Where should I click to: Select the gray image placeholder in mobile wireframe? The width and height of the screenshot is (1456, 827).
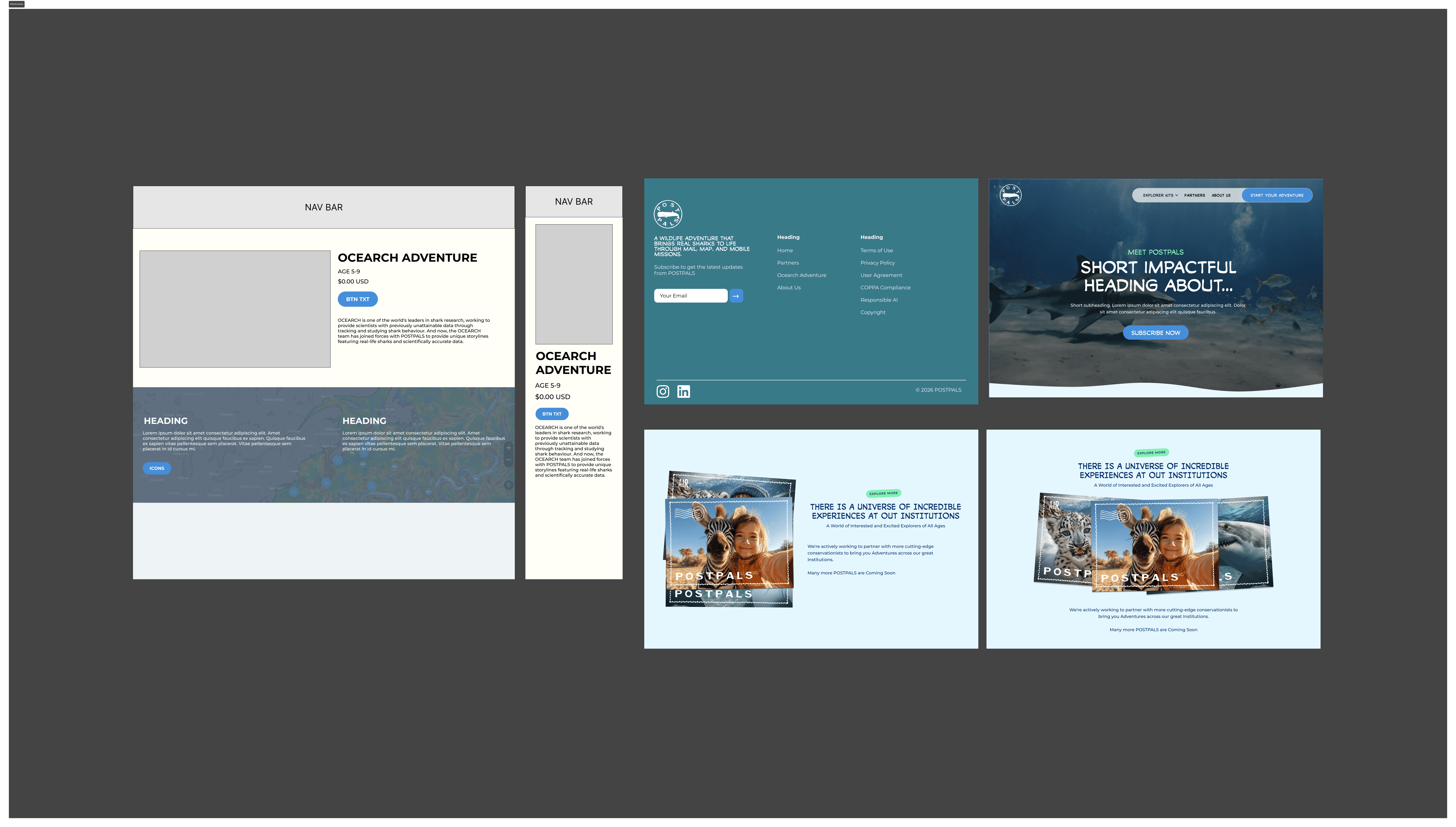[x=574, y=284]
